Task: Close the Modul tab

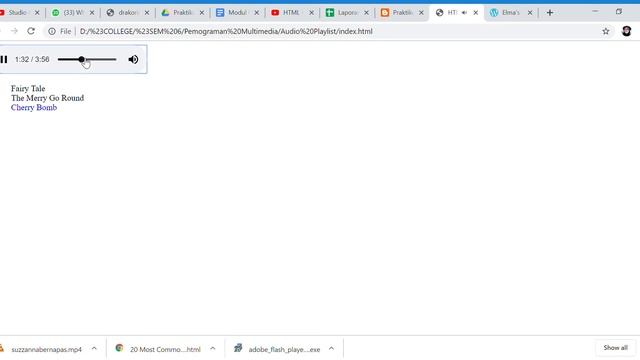Action: click(x=257, y=13)
